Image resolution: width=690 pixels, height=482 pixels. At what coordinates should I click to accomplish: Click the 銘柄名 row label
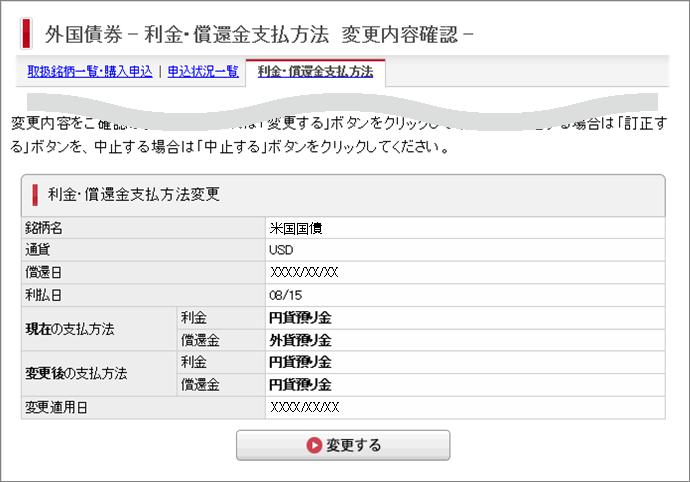43,228
